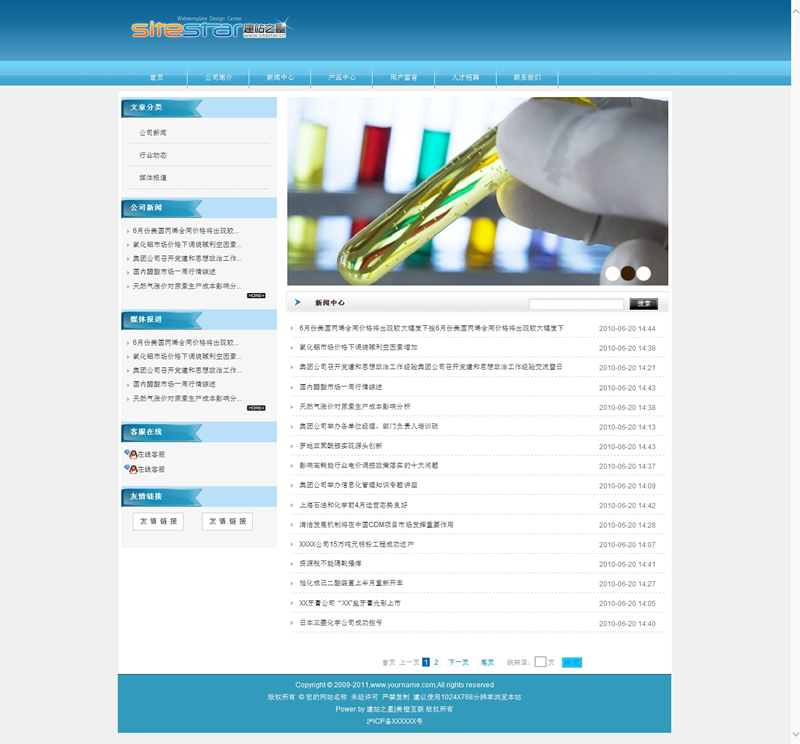Click the second QQ online service icon
The width and height of the screenshot is (800, 744).
pyautogui.click(x=131, y=469)
